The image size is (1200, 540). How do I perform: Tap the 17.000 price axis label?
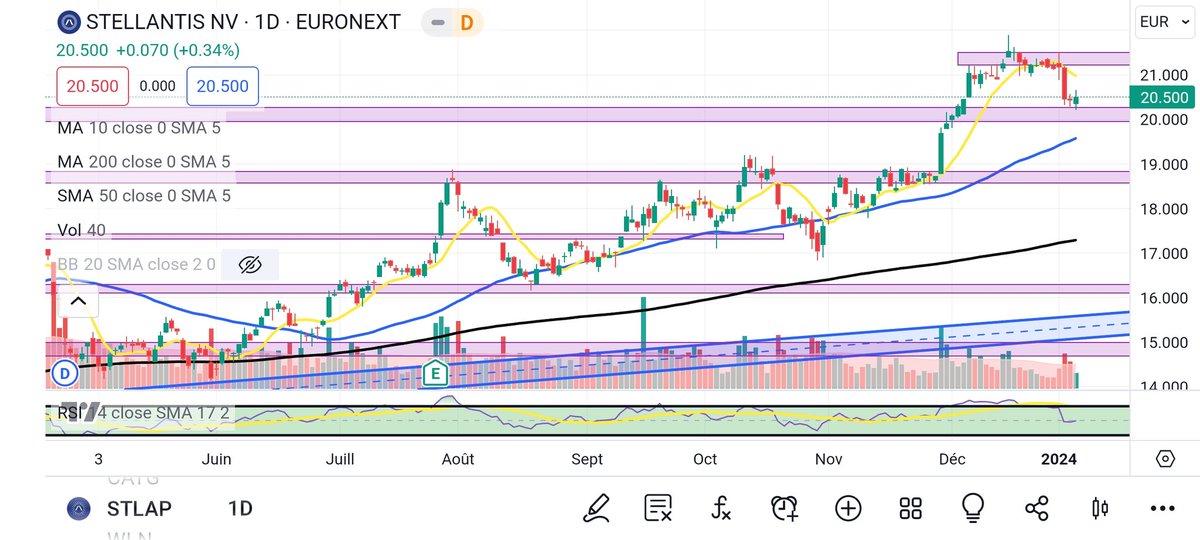[x=1162, y=253]
